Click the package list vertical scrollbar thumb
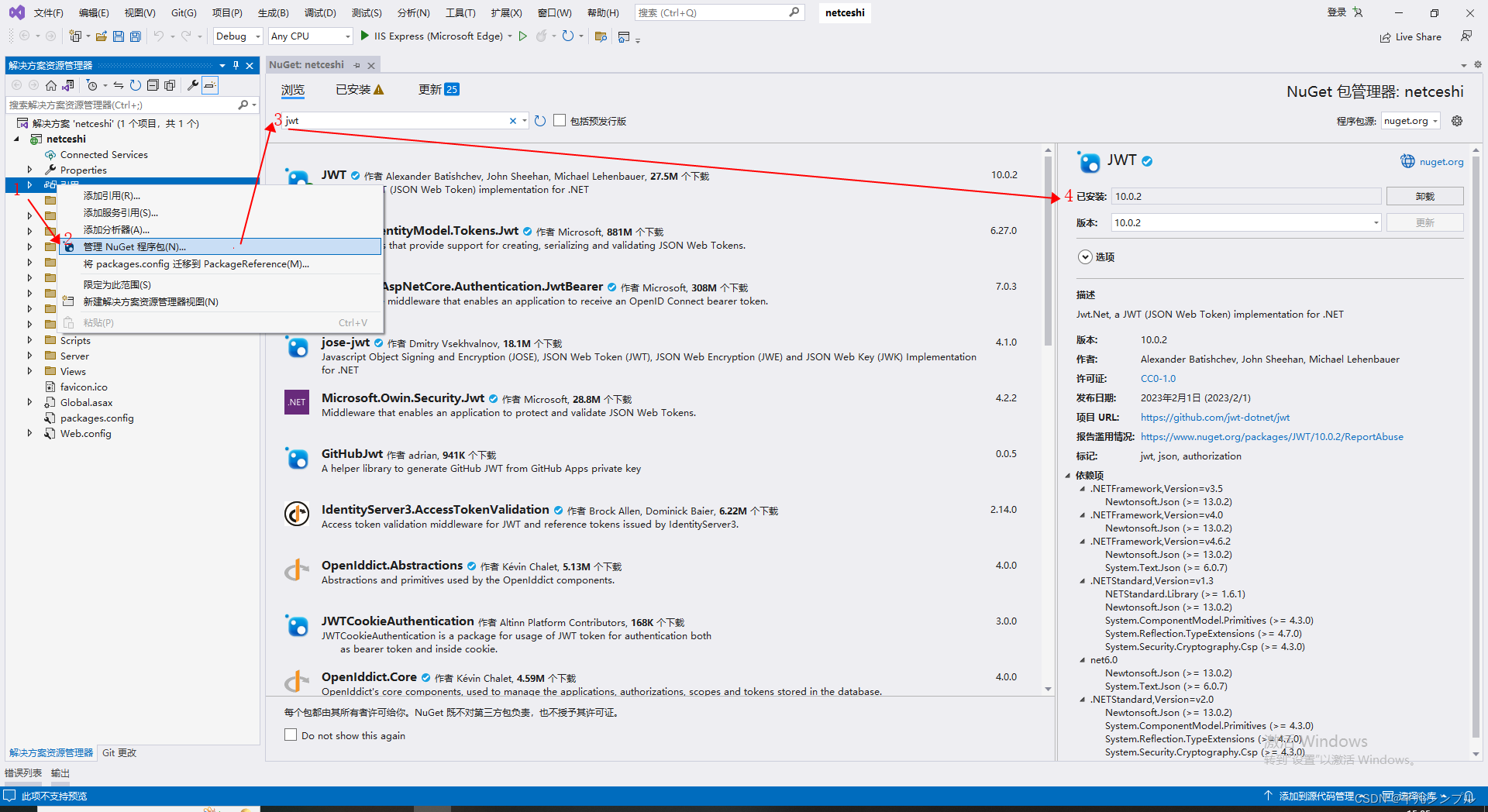 point(1048,252)
